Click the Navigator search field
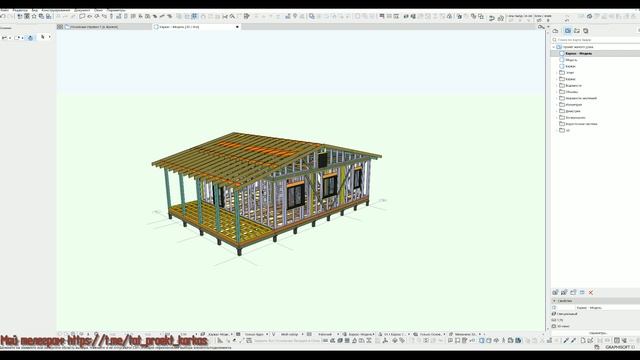 point(596,40)
